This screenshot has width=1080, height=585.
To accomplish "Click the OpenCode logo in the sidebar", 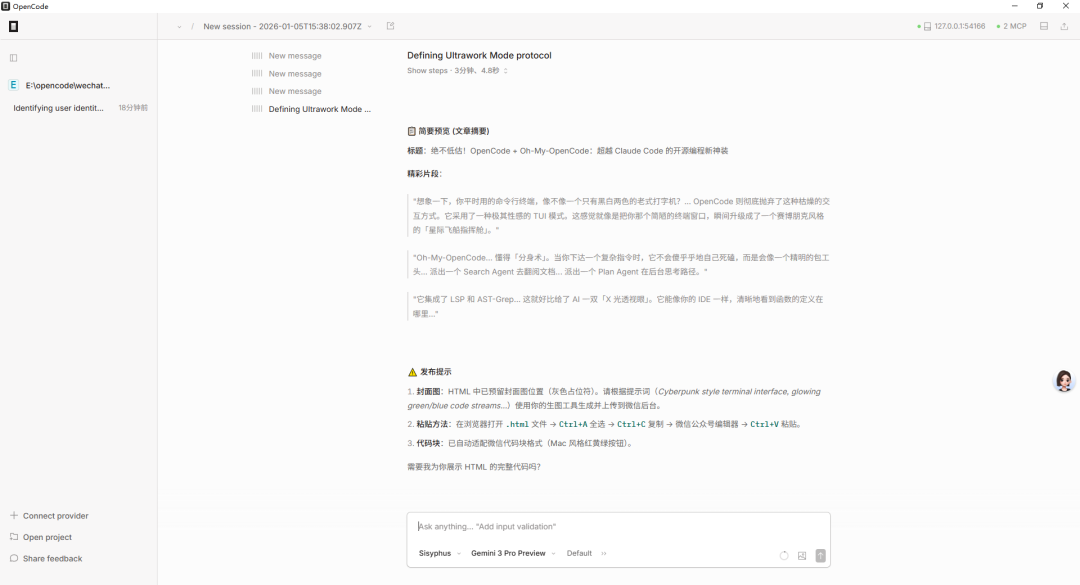I will click(x=13, y=25).
